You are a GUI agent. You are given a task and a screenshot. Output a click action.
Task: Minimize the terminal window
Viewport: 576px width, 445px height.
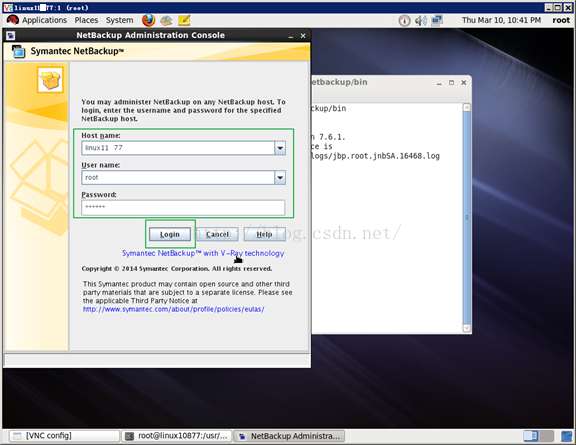tap(439, 83)
